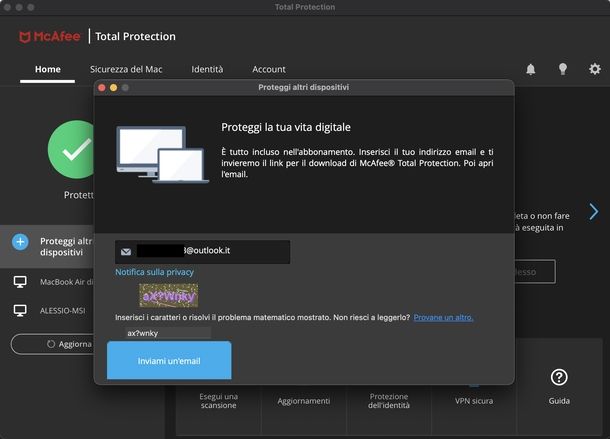Close the Proteggi altri dispositivi dialog
The height and width of the screenshot is (439, 610).
[x=102, y=88]
